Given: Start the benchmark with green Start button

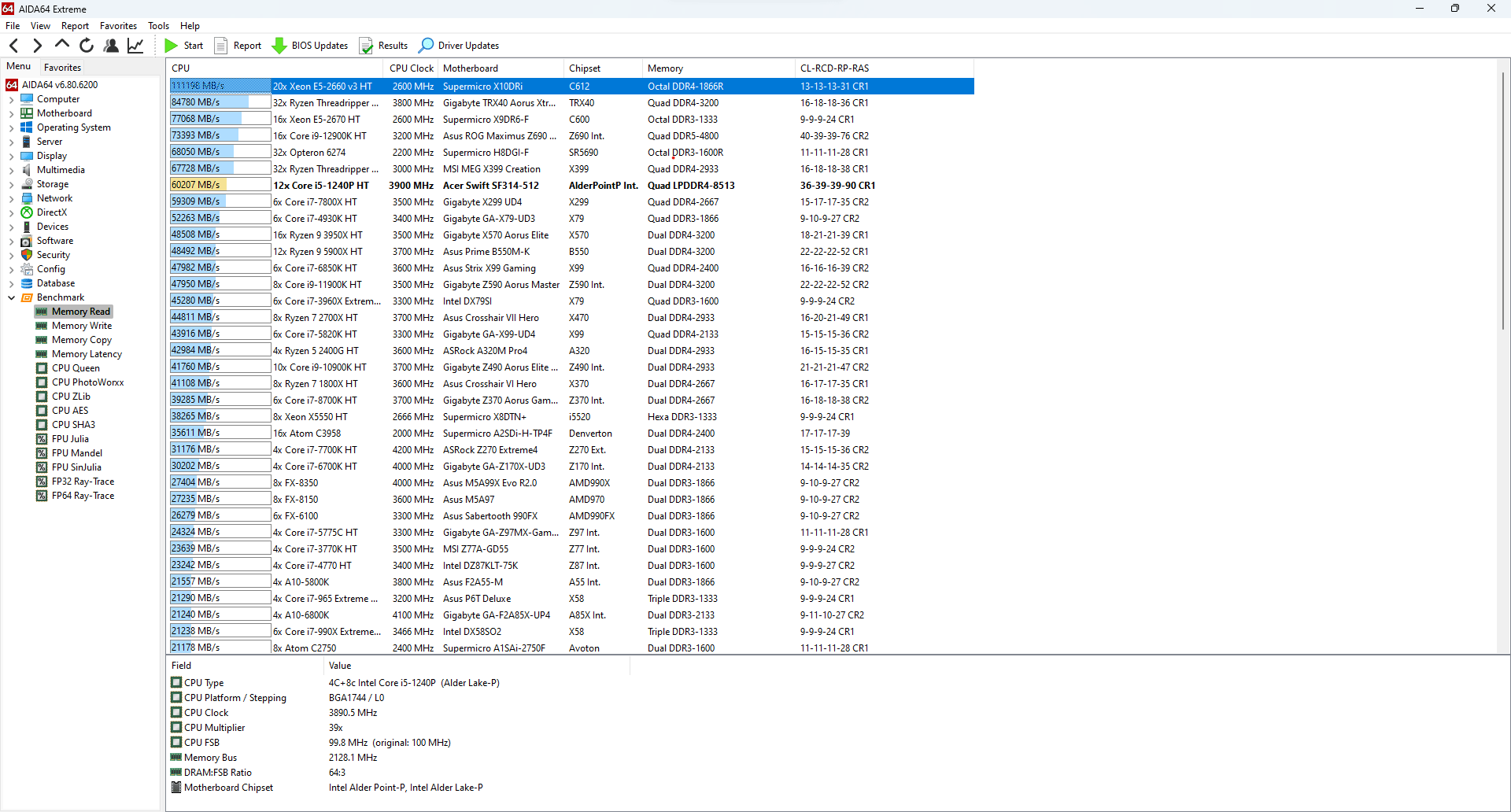Looking at the screenshot, I should (184, 46).
